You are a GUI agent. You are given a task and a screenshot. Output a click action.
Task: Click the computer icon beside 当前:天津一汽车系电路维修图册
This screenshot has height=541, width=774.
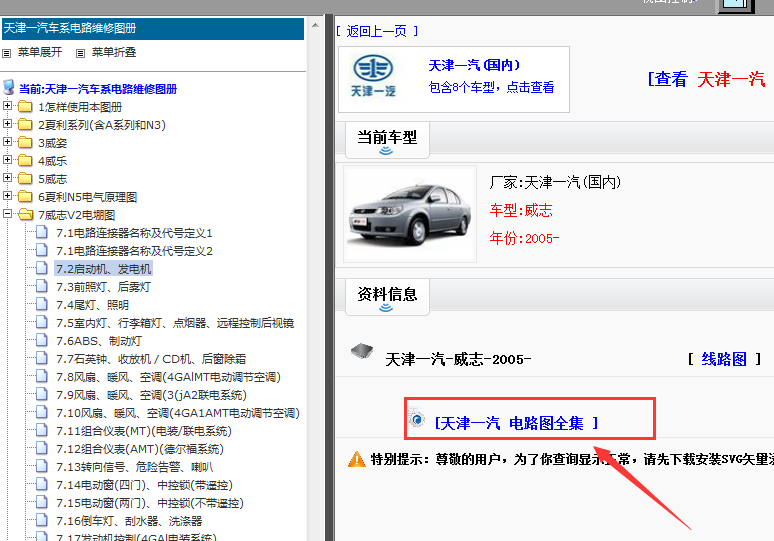(8, 87)
